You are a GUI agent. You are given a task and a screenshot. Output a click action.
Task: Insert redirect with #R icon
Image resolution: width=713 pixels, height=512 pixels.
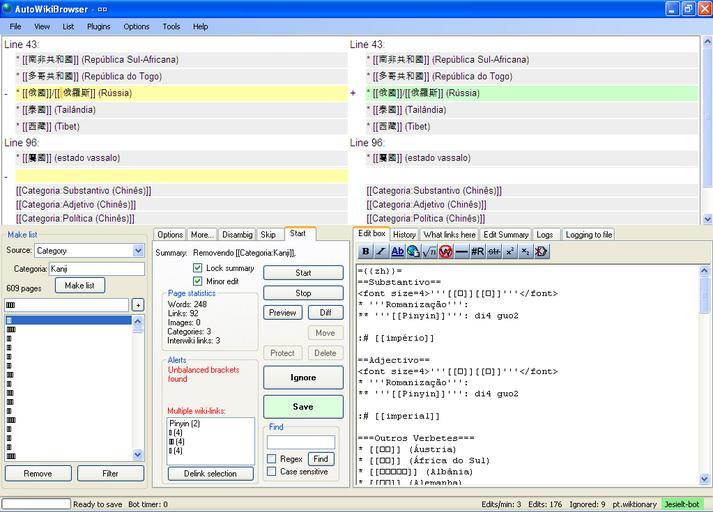click(478, 252)
